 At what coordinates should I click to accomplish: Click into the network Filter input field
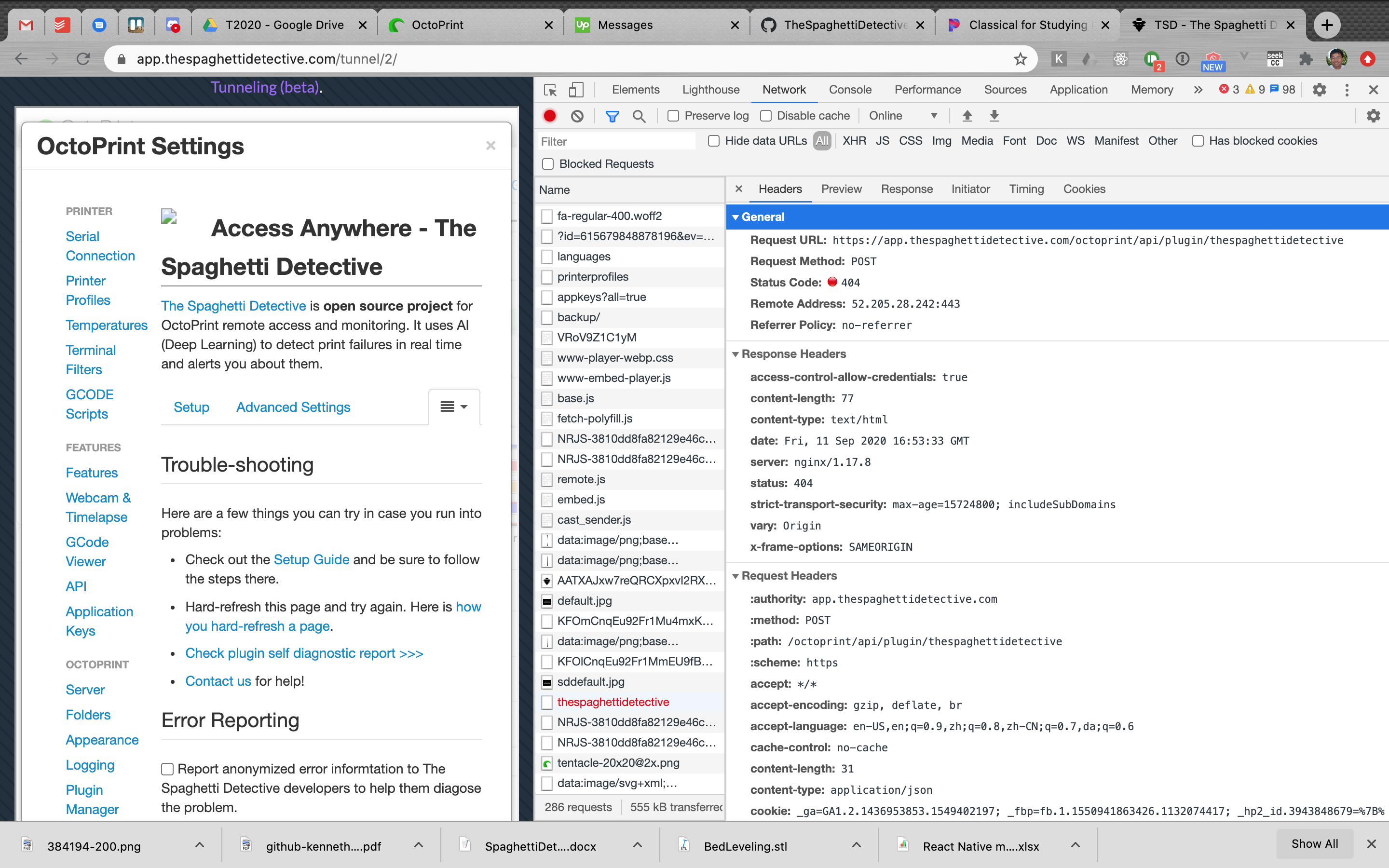[616, 141]
